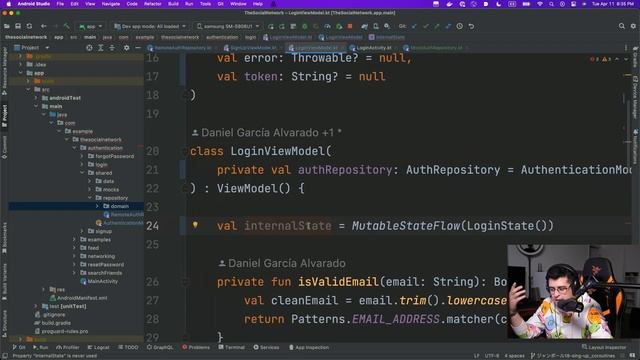Toggle Resource Manager side tab
Image resolution: width=640 pixels, height=360 pixels.
[x=4, y=70]
